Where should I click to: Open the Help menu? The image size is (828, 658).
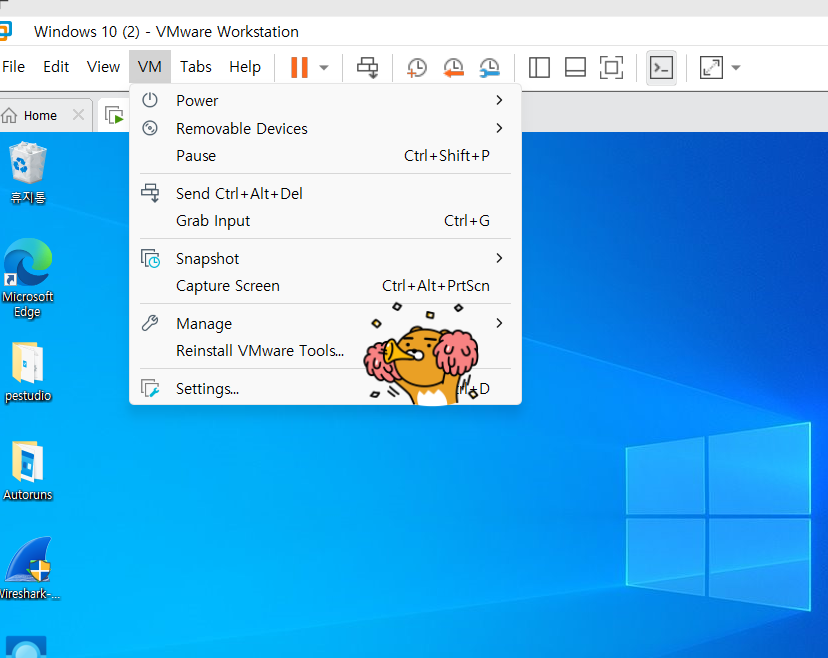tap(244, 67)
